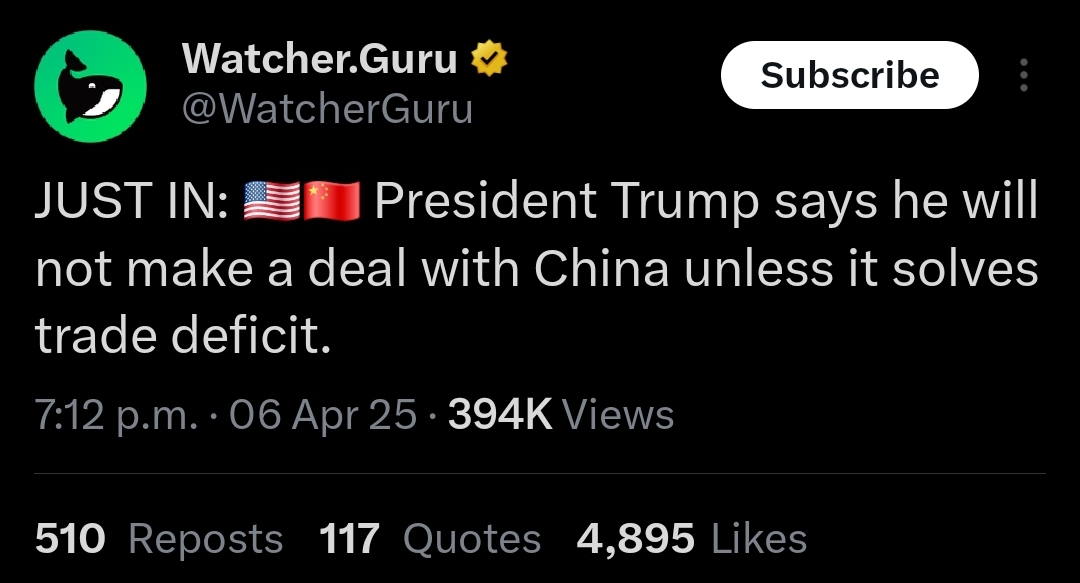Open the three-dot more options menu
The image size is (1080, 583).
pyautogui.click(x=1024, y=75)
